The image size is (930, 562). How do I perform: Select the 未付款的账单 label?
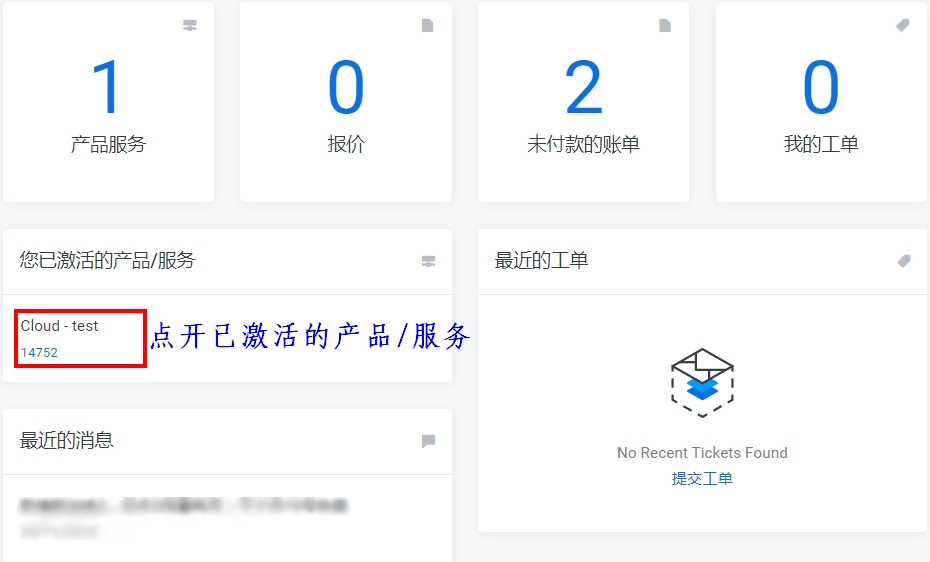pyautogui.click(x=583, y=144)
